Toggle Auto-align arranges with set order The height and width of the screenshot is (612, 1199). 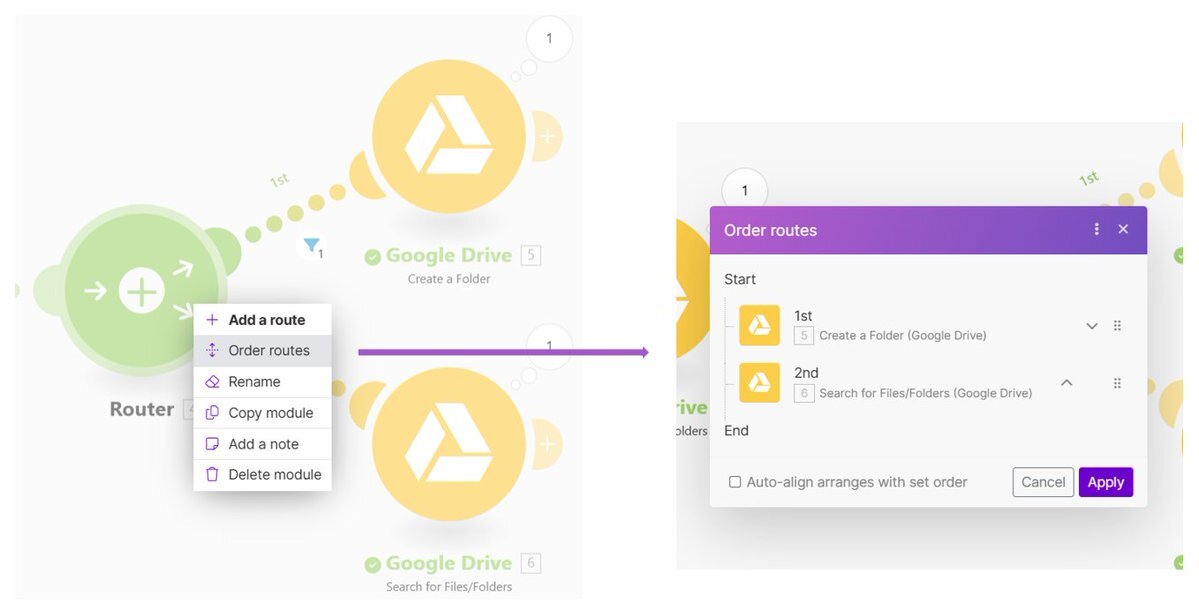click(x=735, y=482)
